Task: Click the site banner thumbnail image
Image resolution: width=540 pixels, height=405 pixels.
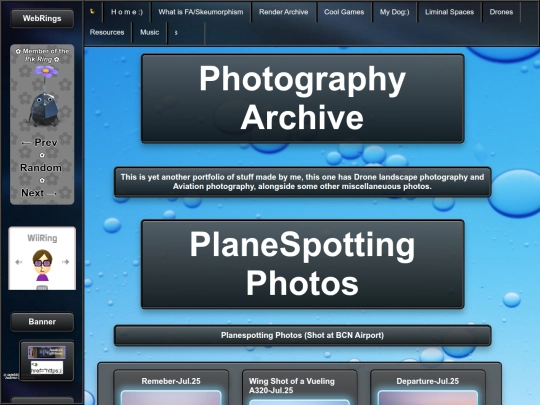Action: pos(47,352)
